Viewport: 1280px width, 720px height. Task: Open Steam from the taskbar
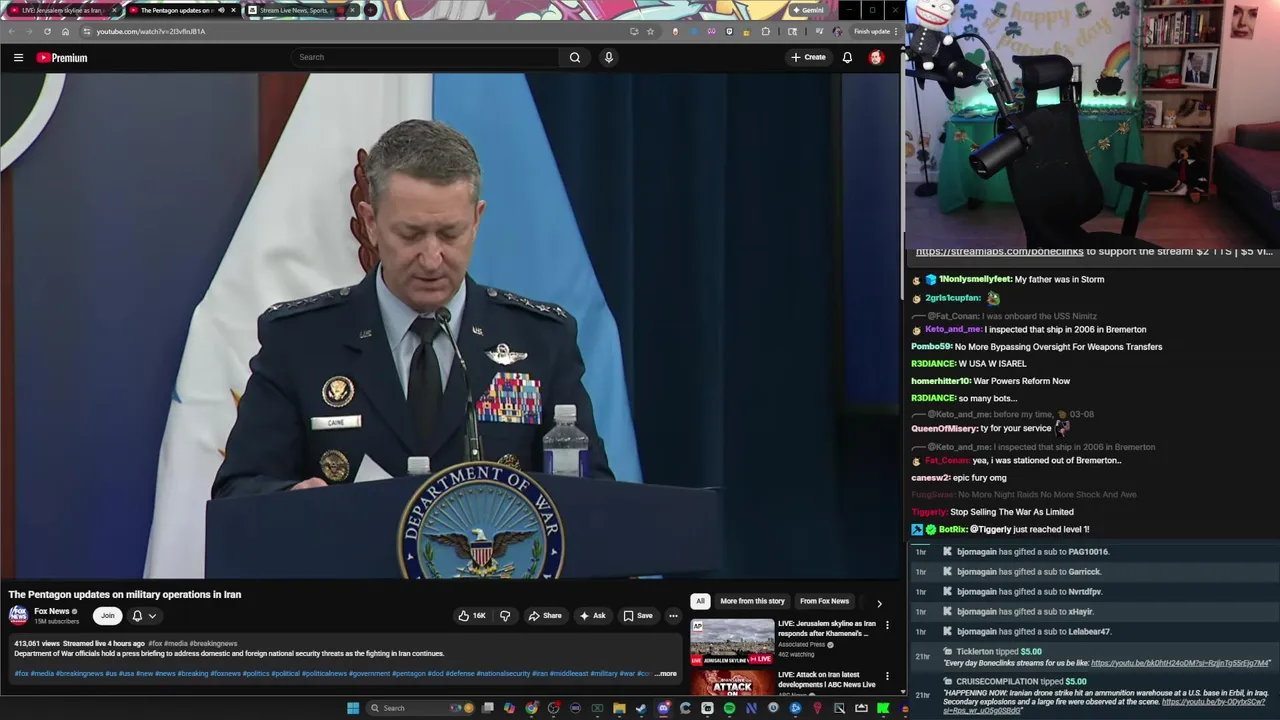pyautogui.click(x=641, y=708)
